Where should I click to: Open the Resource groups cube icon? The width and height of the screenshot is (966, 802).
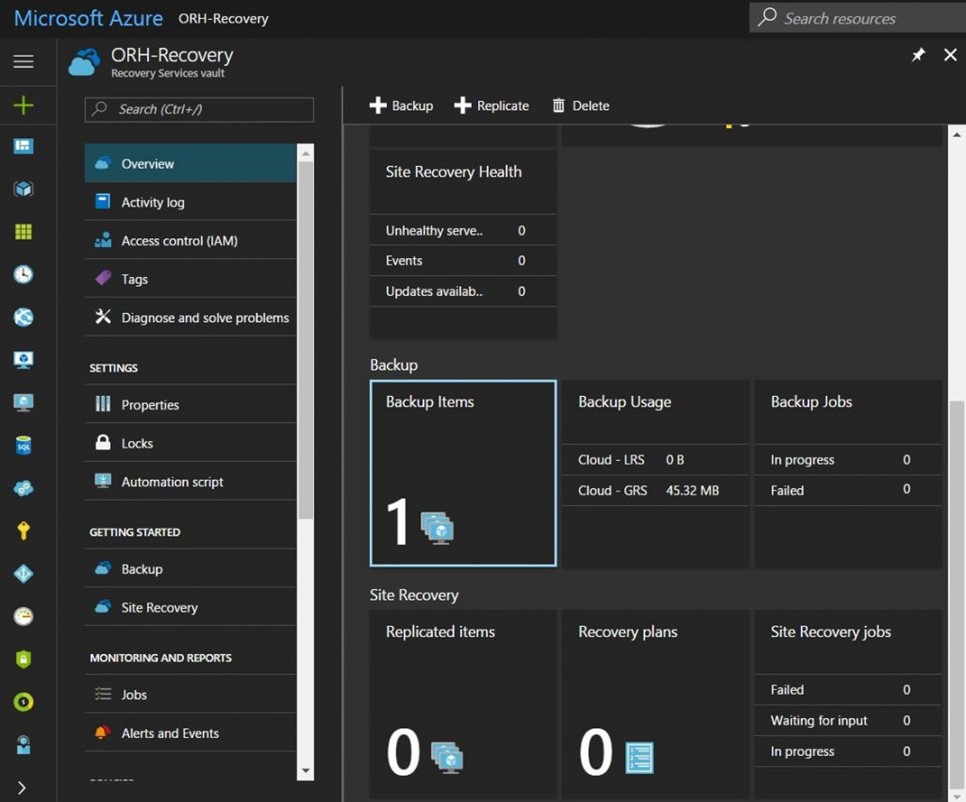pos(23,188)
